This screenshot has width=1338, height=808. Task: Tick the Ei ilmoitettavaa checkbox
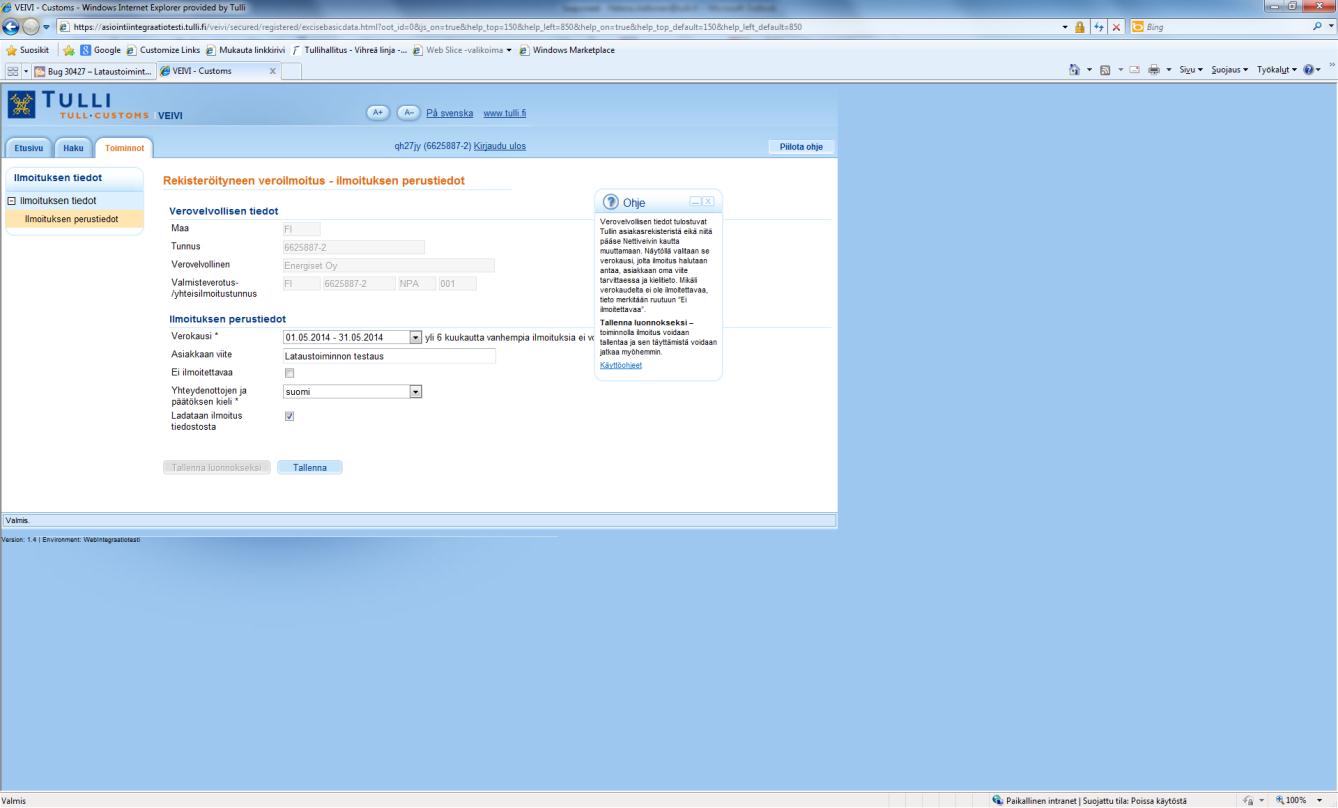290,373
